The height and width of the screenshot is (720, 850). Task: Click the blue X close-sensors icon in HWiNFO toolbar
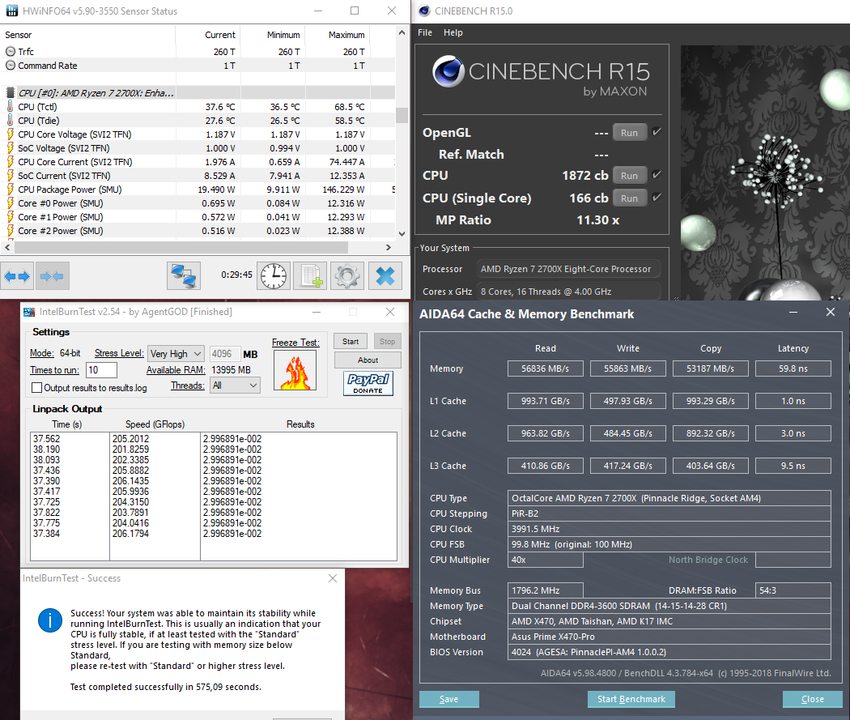385,275
